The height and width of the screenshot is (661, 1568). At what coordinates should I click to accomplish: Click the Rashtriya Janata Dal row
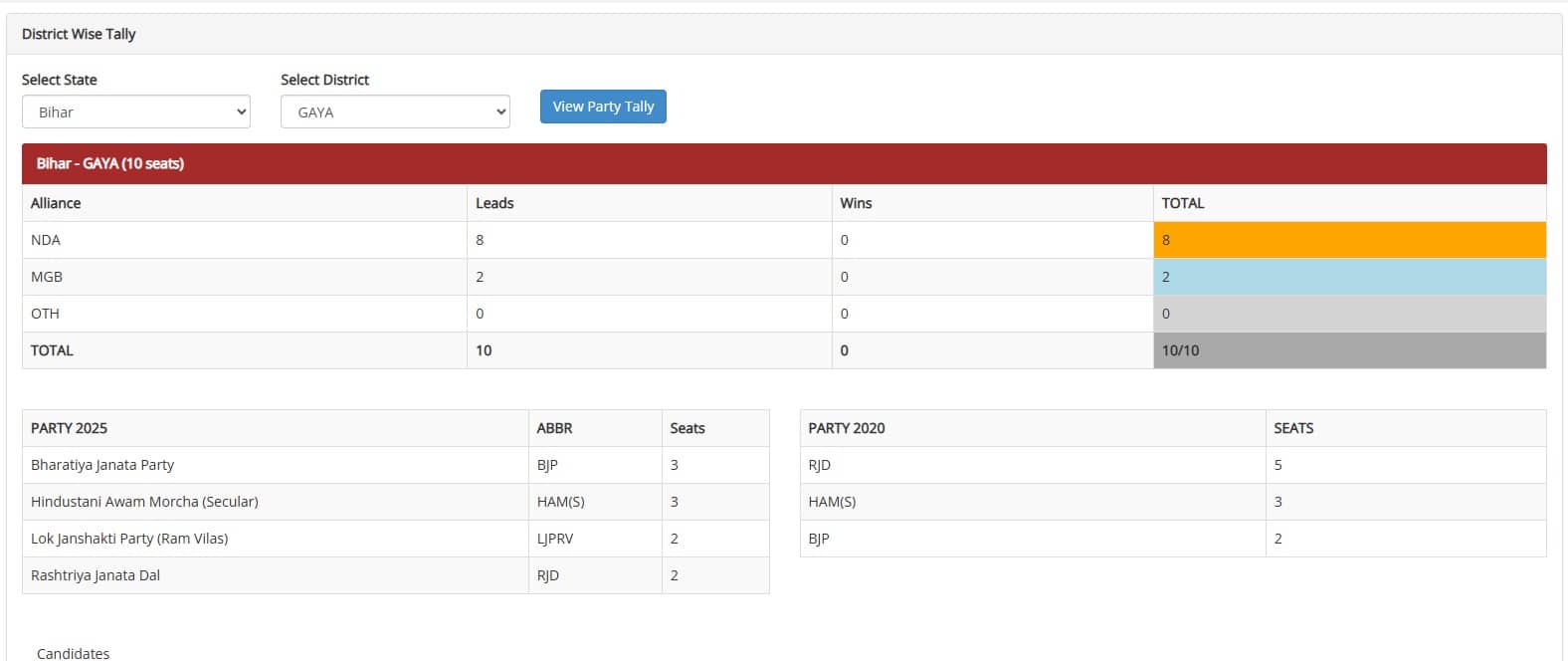96,575
